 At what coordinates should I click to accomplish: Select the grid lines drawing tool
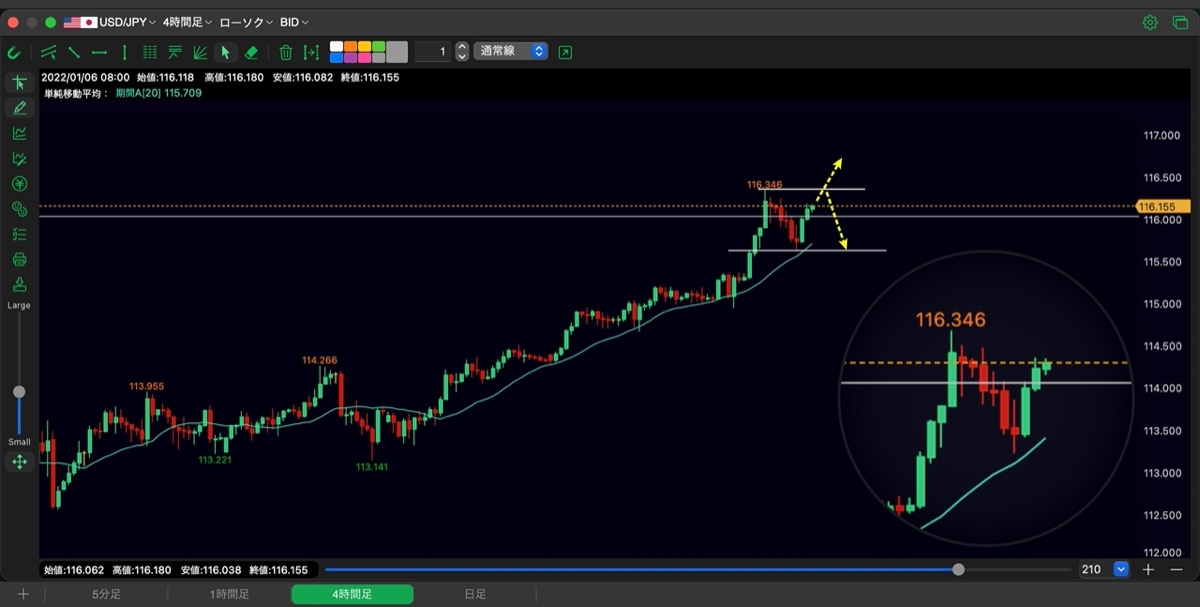150,52
